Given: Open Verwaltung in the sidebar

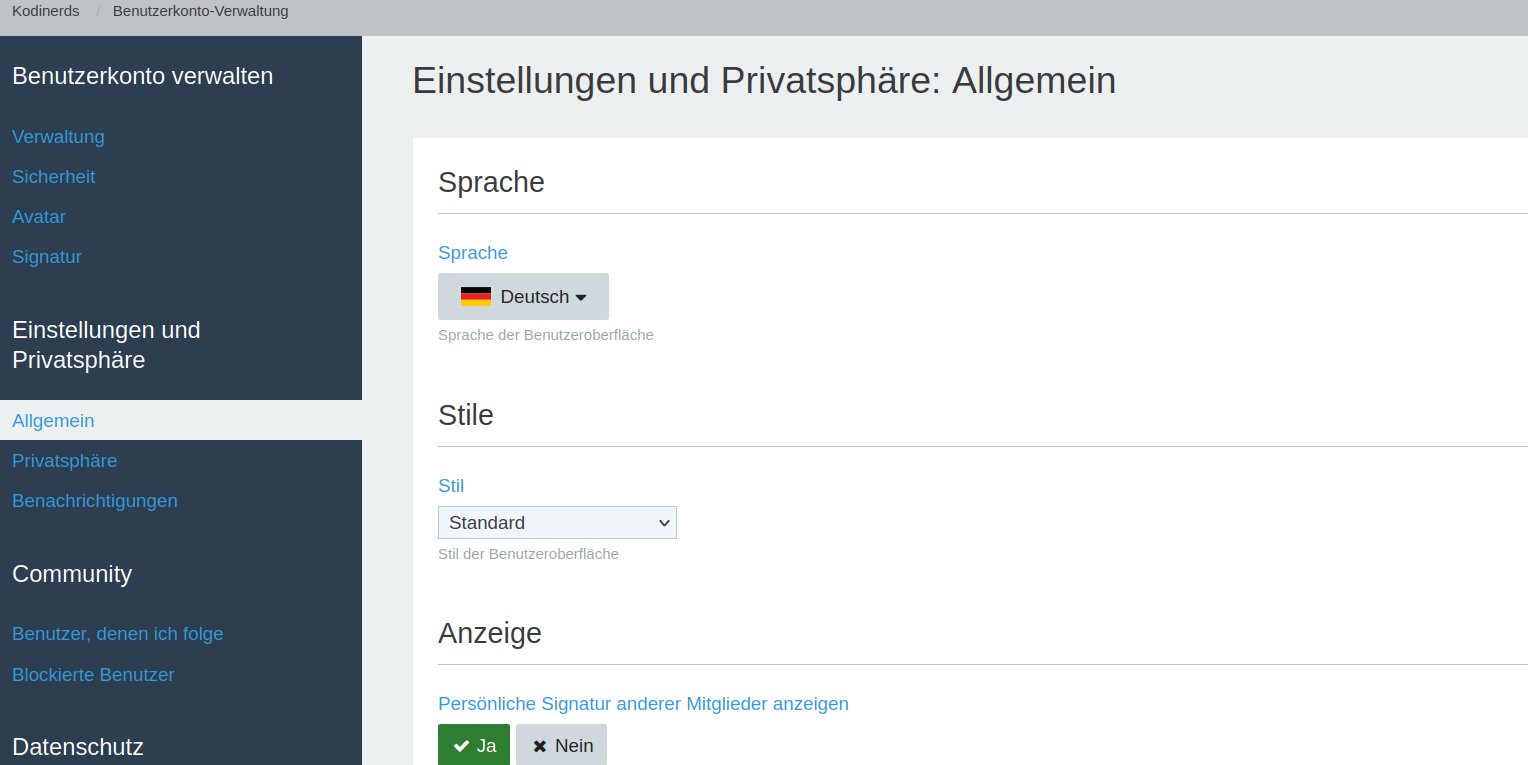Looking at the screenshot, I should [58, 136].
